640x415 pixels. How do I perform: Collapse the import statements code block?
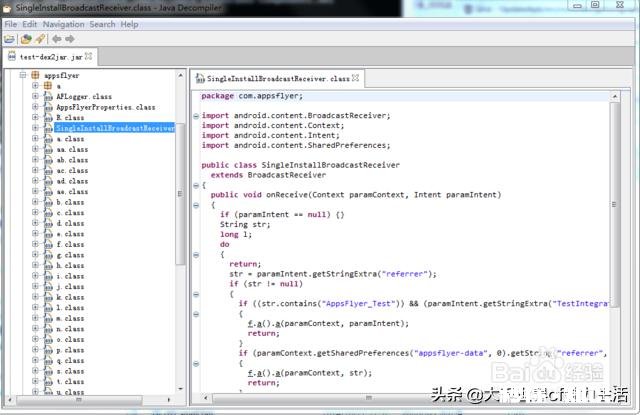coord(196,116)
